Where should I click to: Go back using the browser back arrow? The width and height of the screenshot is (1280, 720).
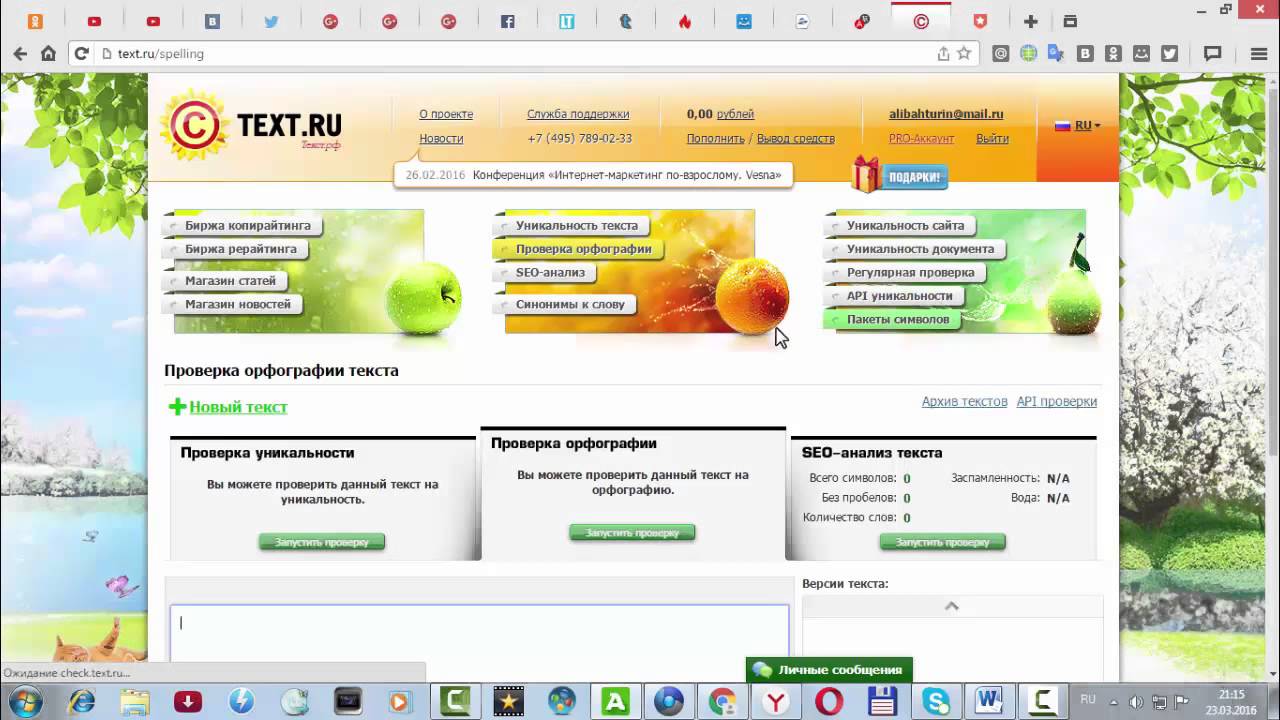click(20, 54)
